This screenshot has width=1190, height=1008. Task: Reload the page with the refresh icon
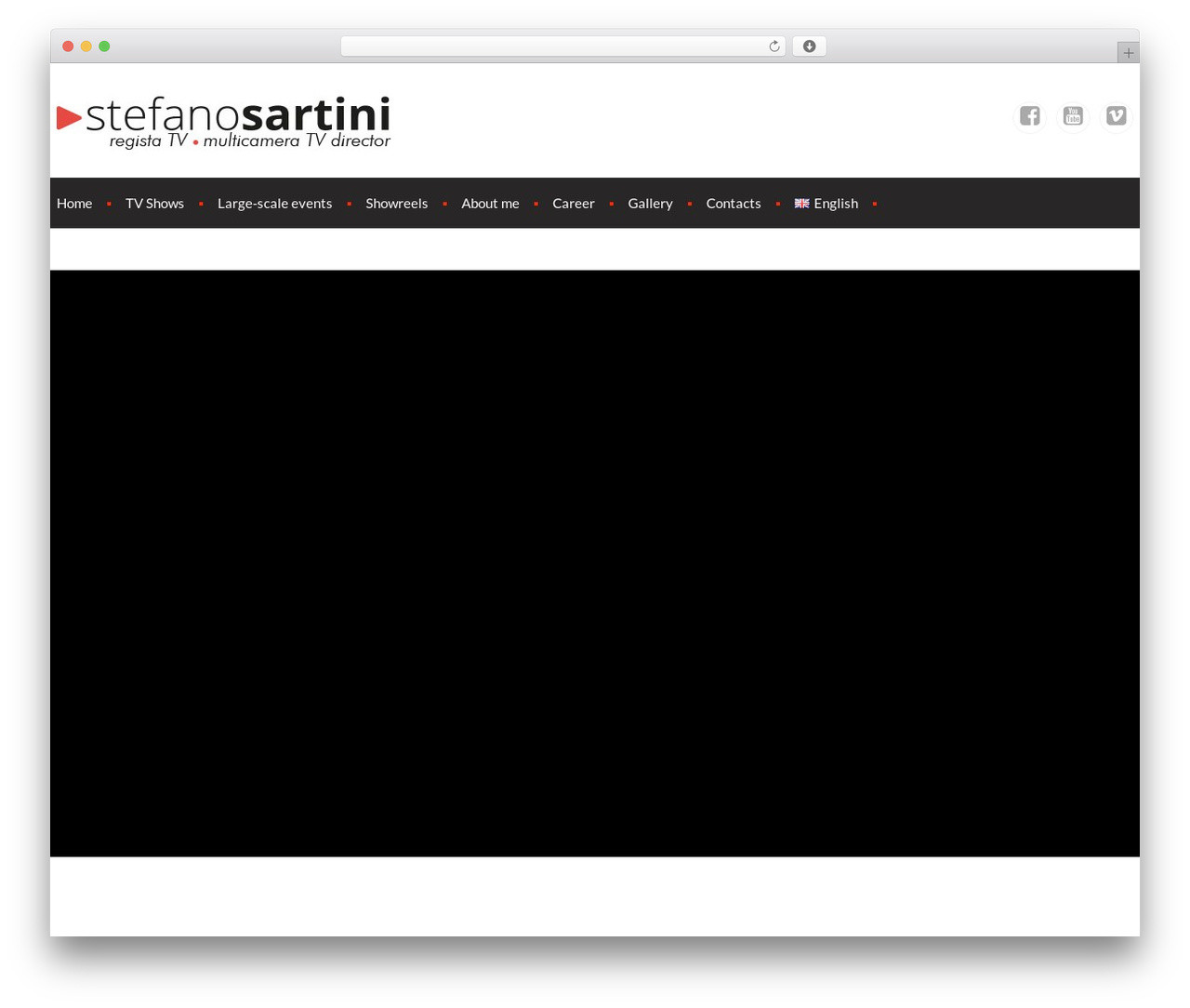[x=773, y=46]
